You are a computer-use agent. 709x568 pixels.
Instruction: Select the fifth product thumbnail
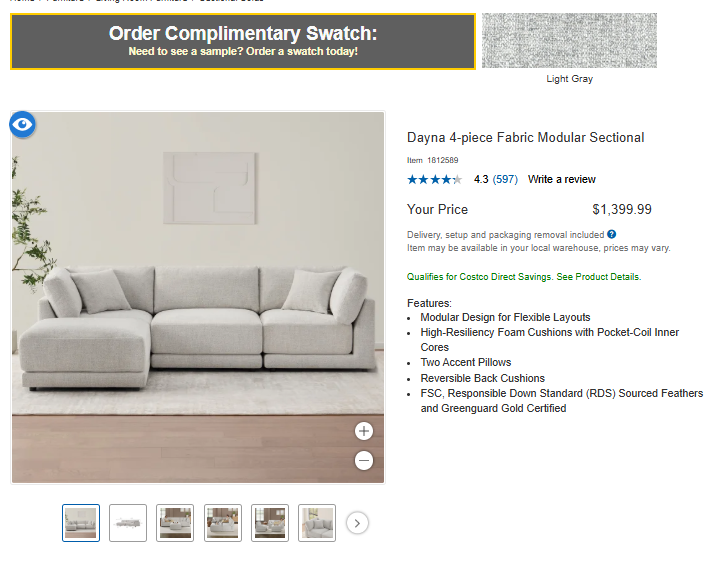(270, 523)
